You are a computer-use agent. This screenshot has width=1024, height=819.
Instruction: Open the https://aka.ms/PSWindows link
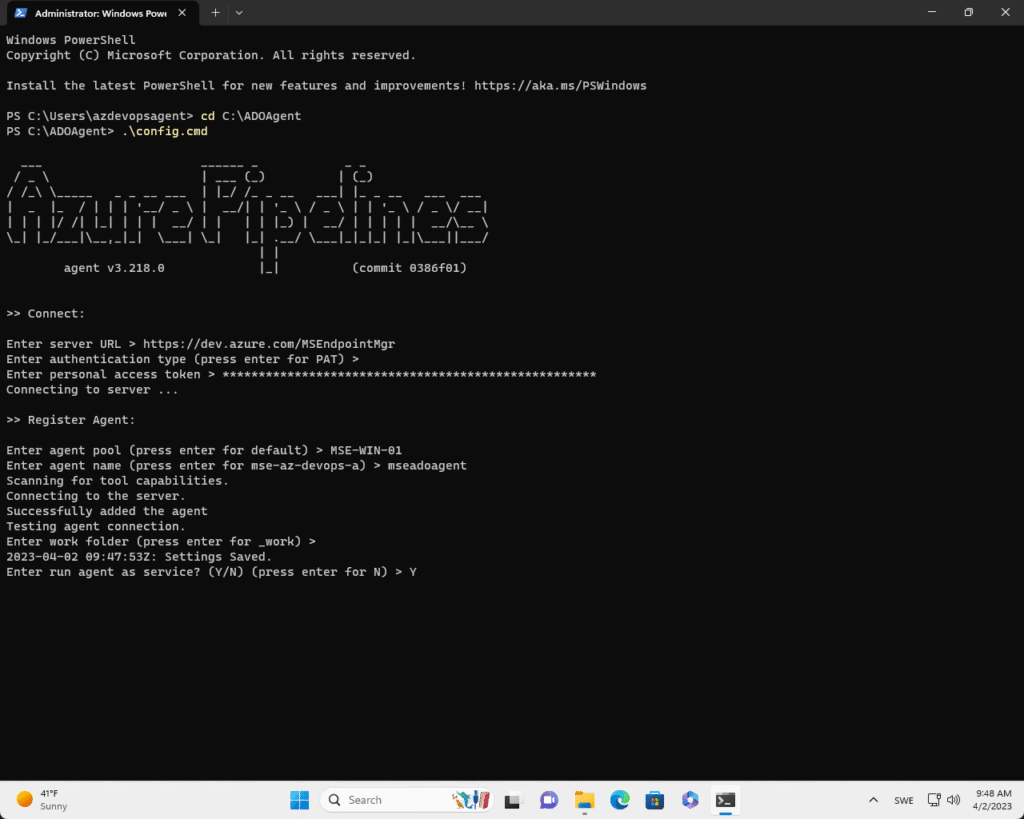pos(560,86)
